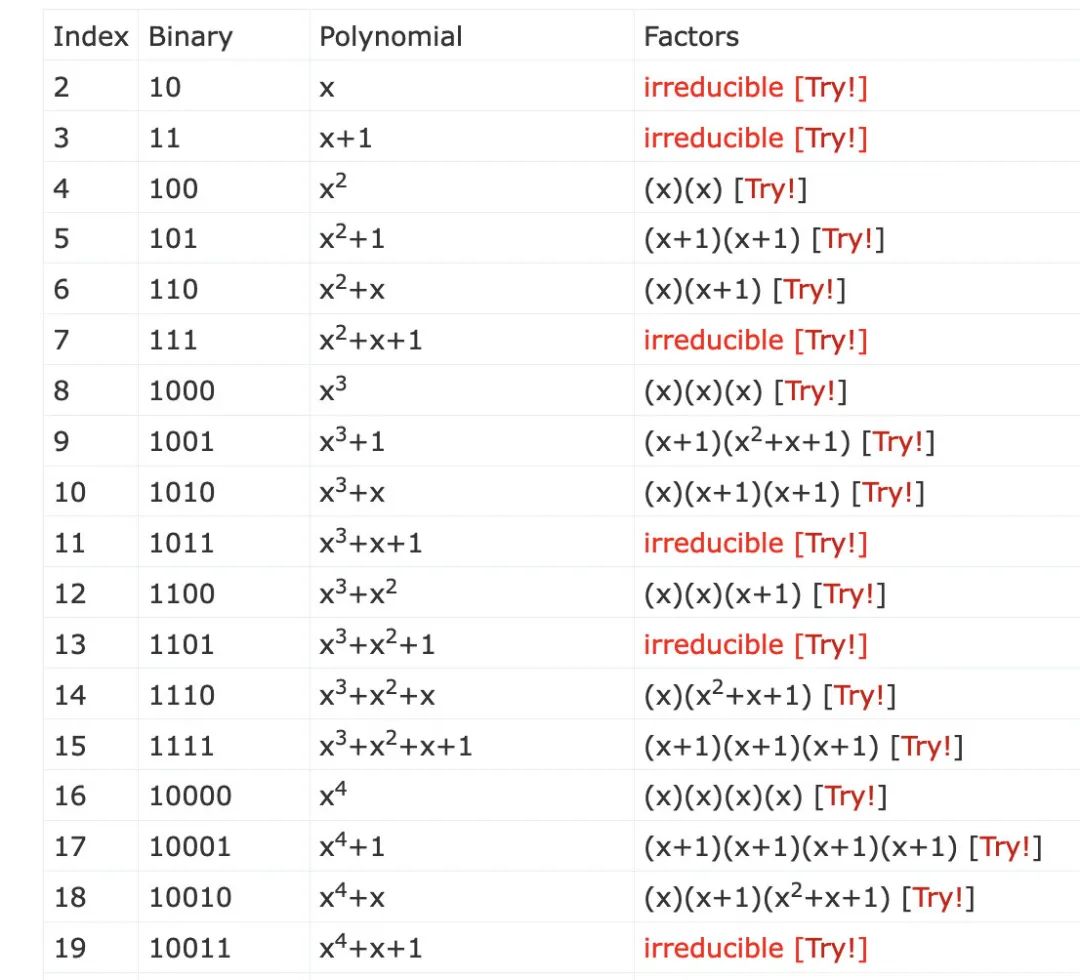Open Try! for irreducible x⁴+x+1
The image size is (1080, 980).
pyautogui.click(x=830, y=948)
